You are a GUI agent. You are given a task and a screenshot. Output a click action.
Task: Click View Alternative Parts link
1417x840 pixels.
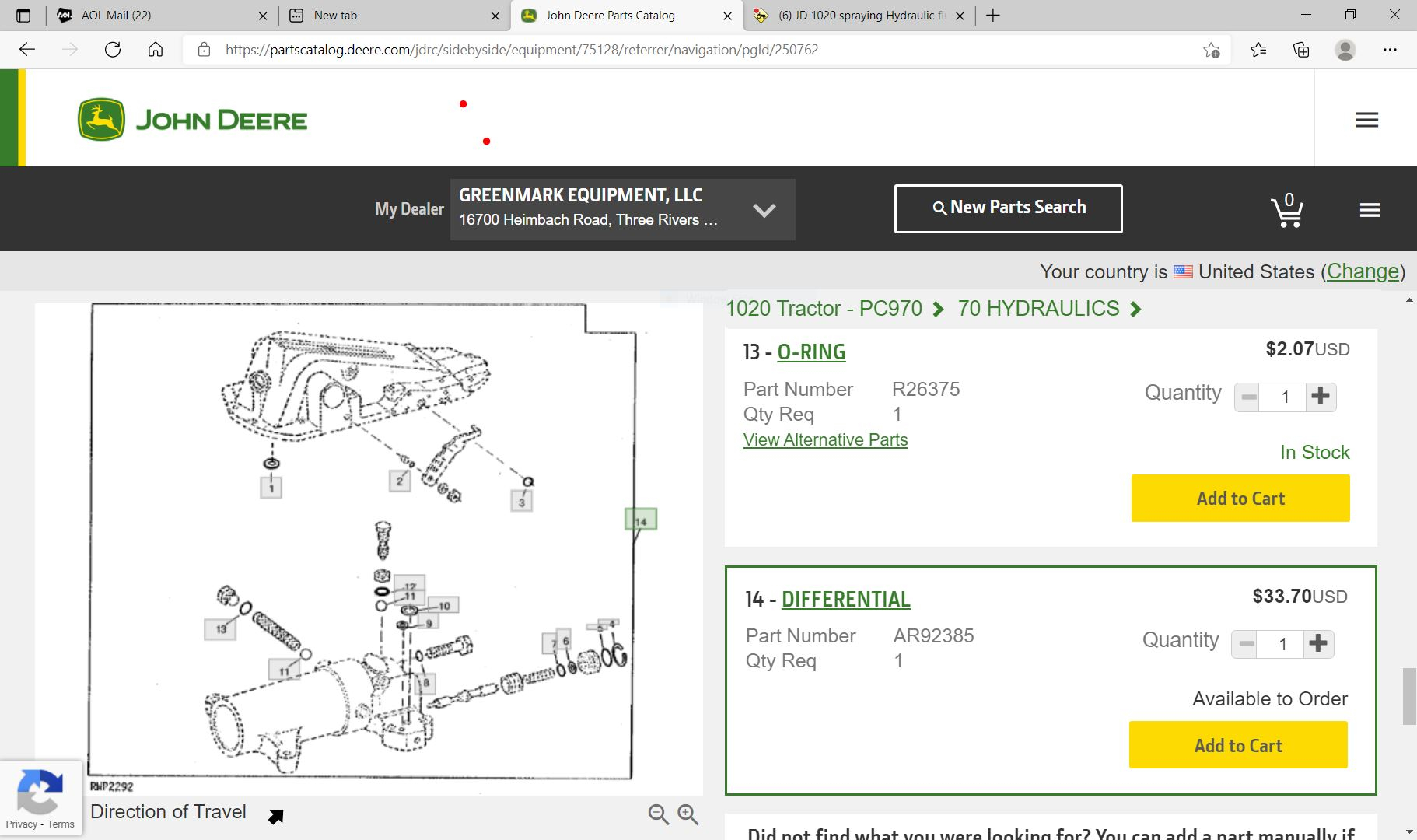[x=825, y=439]
